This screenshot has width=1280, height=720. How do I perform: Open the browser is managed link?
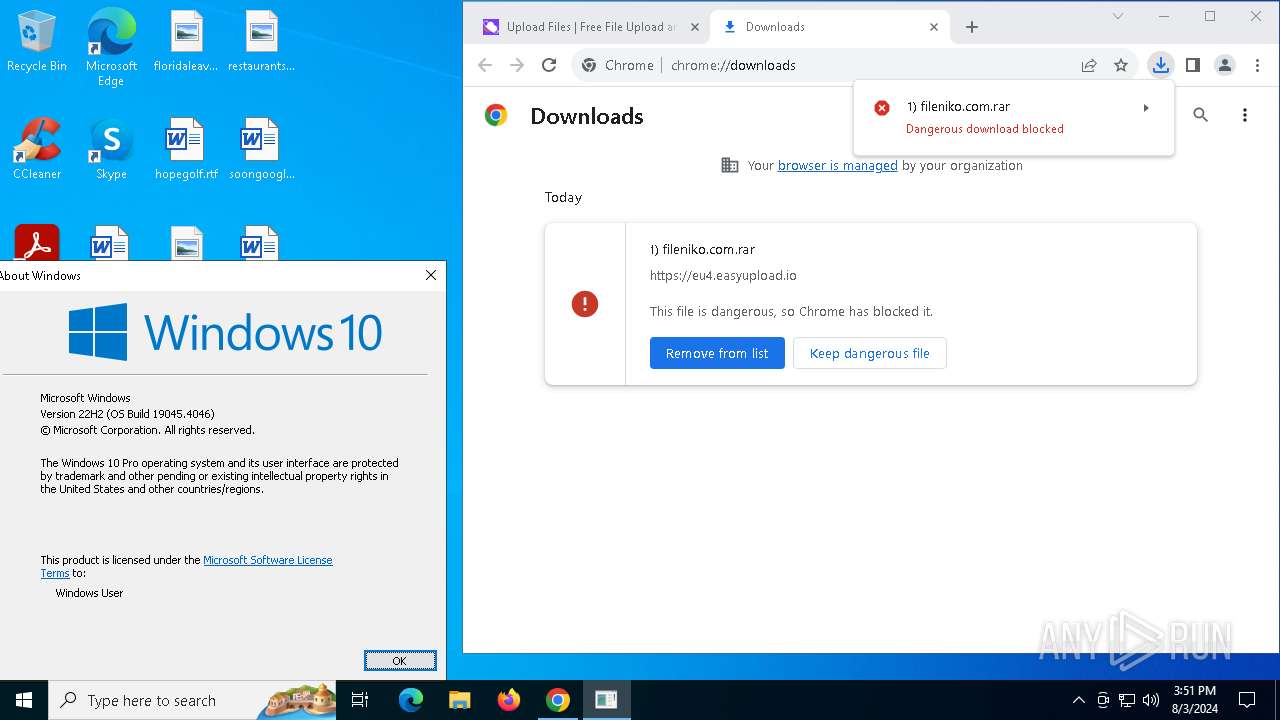837,166
